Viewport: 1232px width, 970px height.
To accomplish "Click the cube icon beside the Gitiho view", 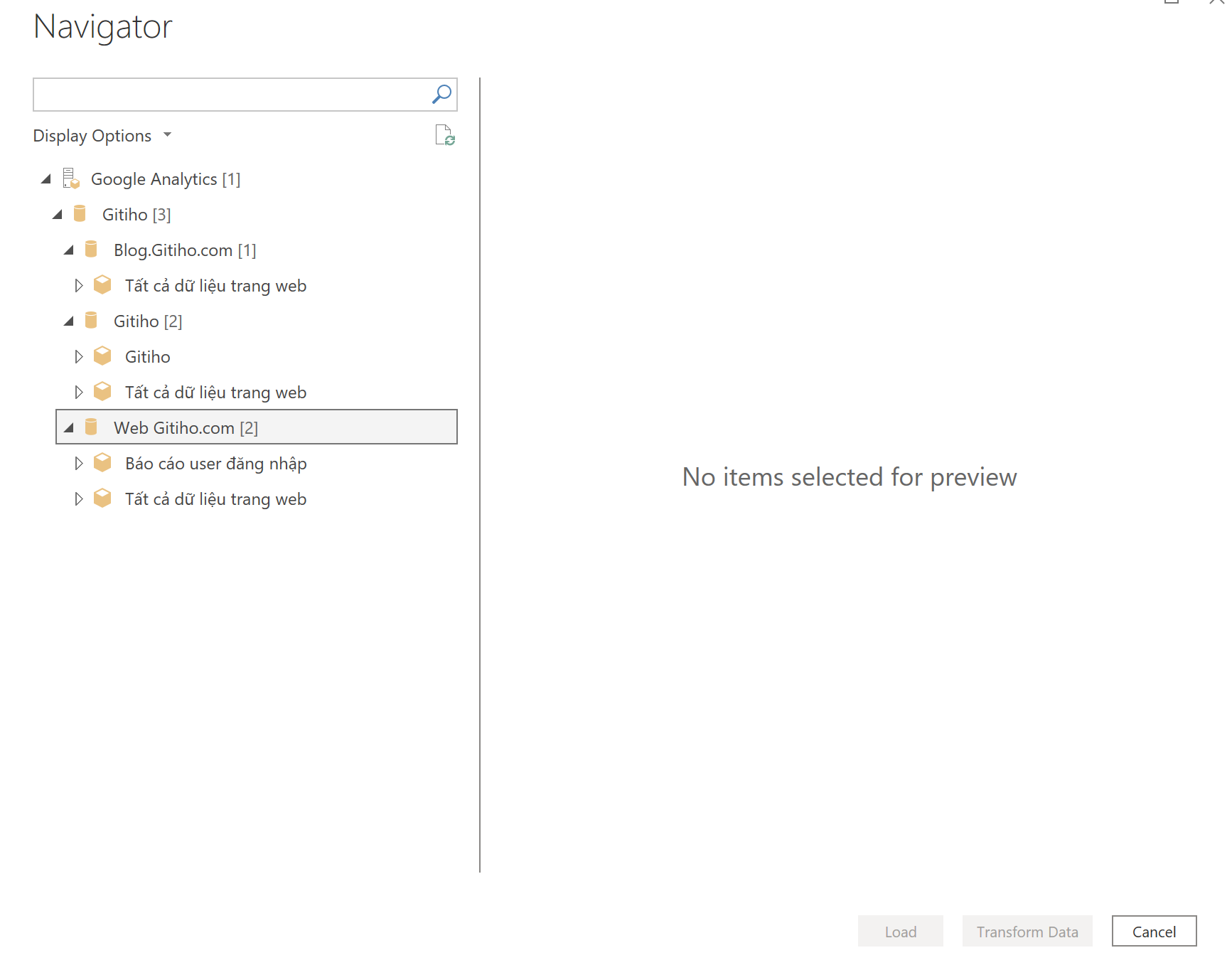I will [x=102, y=356].
